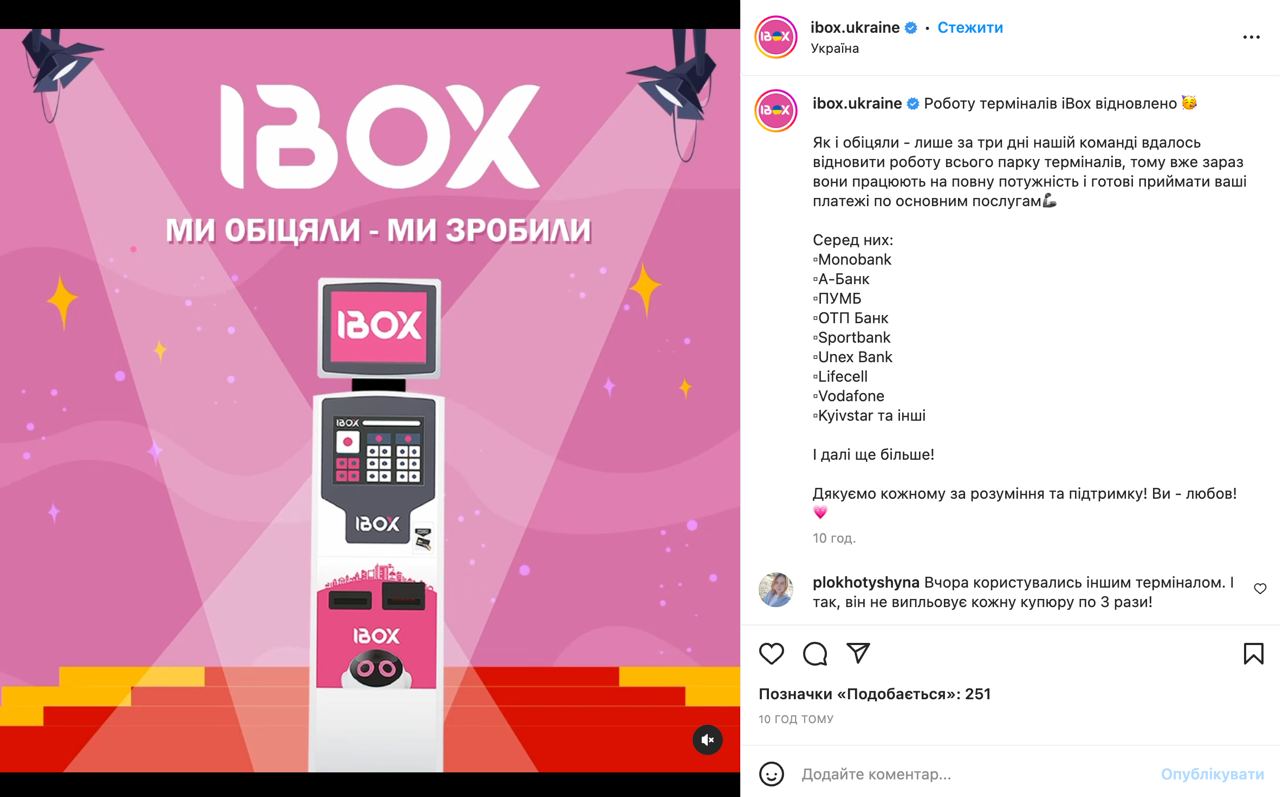This screenshot has height=797, width=1280.
Task: Share post with paper plane icon
Action: coord(858,653)
